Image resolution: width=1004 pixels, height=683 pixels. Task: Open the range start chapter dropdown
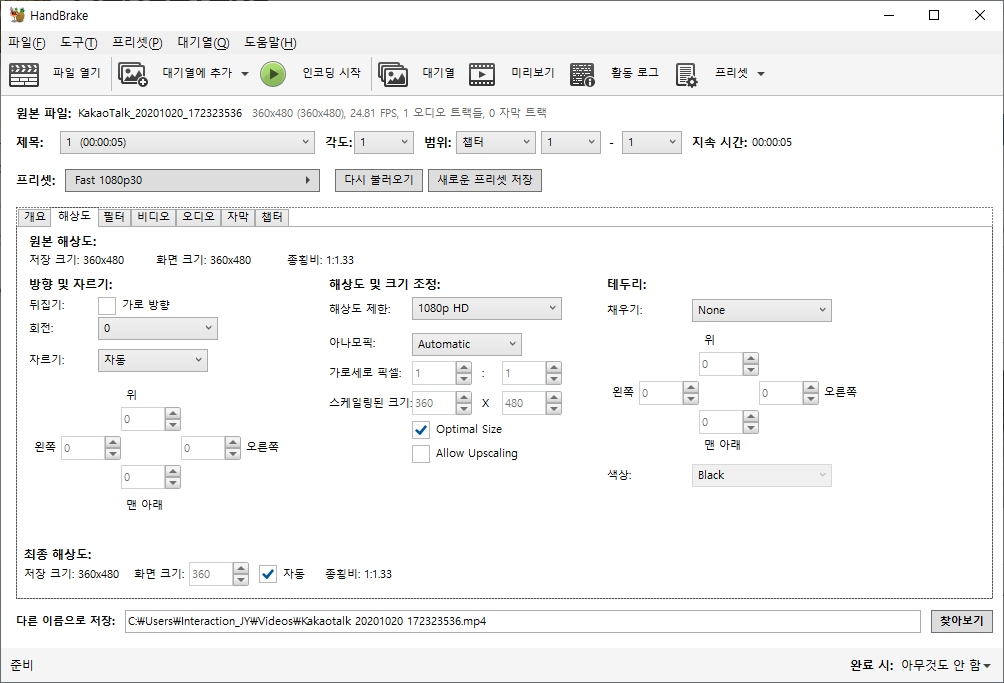pyautogui.click(x=571, y=142)
